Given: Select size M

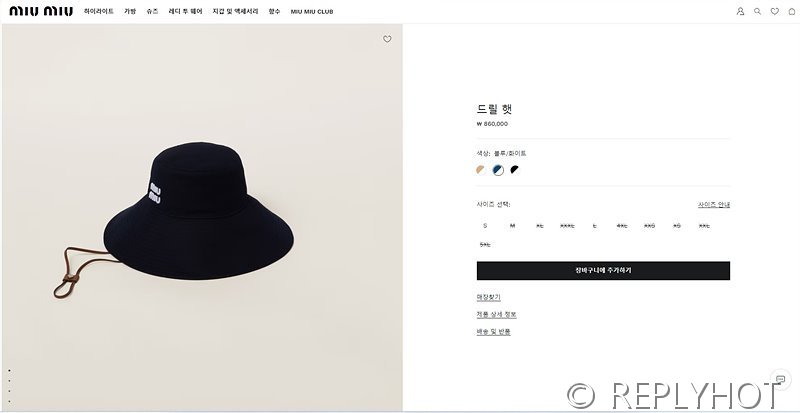Looking at the screenshot, I should click(x=512, y=225).
